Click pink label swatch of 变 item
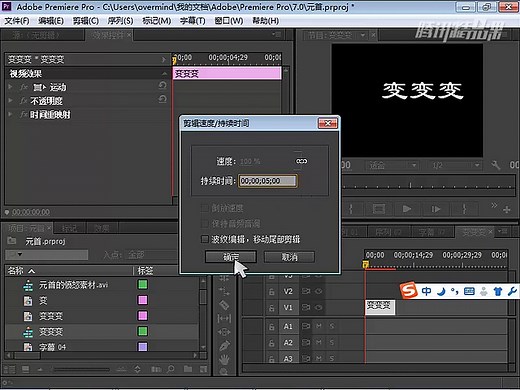Screen dimensions: 520x390 (143, 300)
